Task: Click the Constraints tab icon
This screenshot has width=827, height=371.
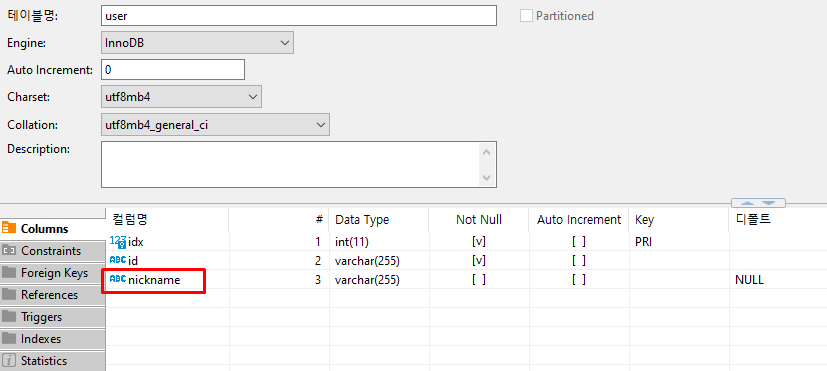Action: (9, 251)
